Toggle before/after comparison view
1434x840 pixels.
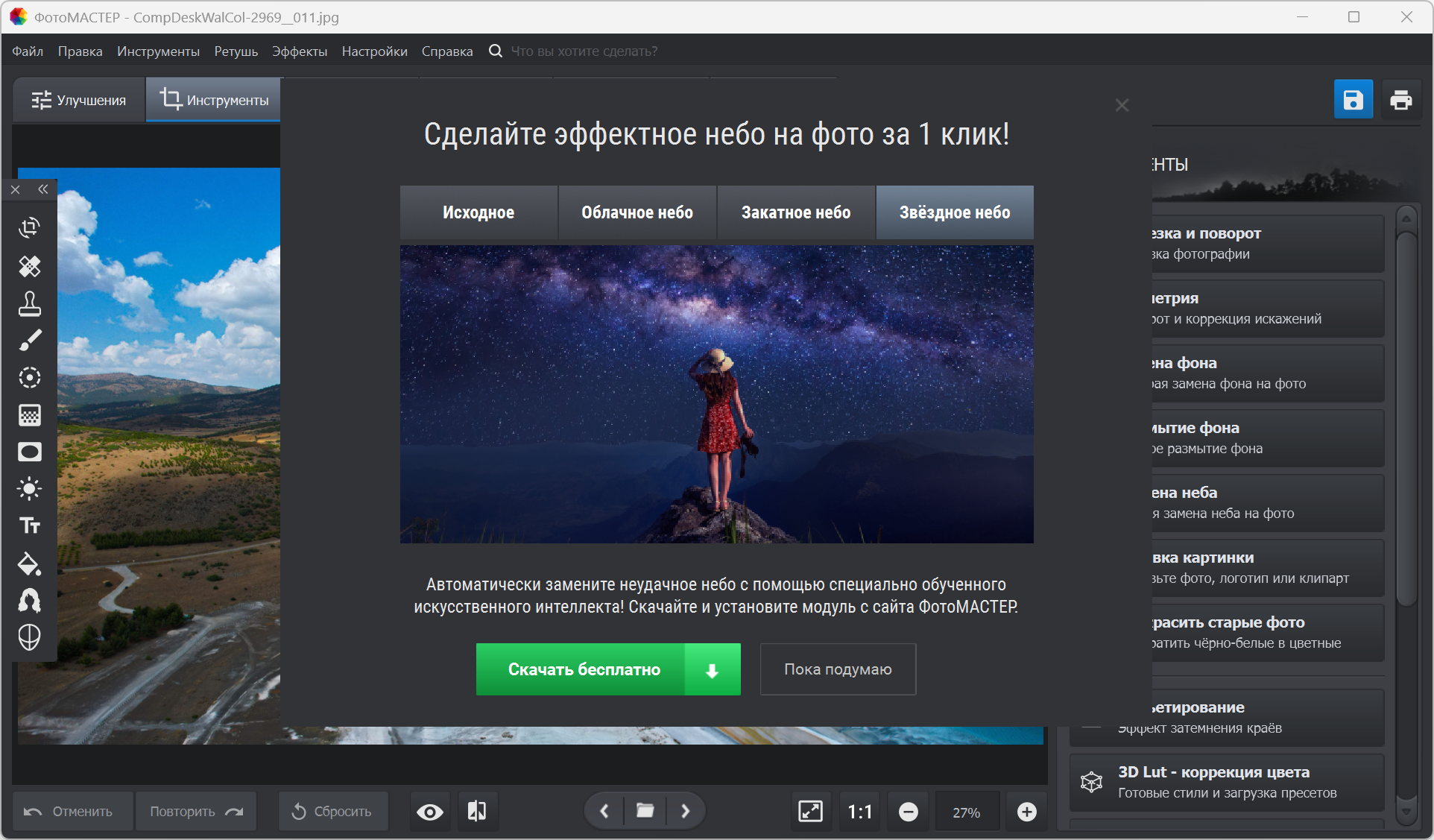click(x=477, y=812)
